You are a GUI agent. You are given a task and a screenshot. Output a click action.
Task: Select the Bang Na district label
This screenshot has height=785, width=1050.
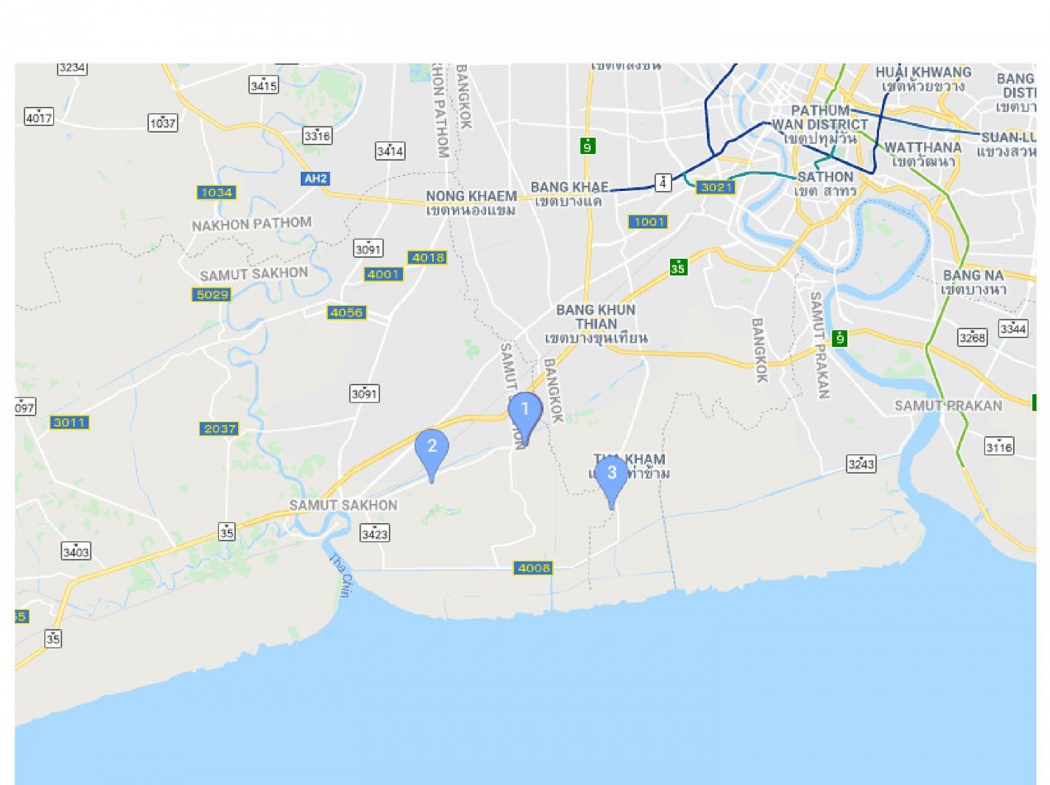point(974,282)
